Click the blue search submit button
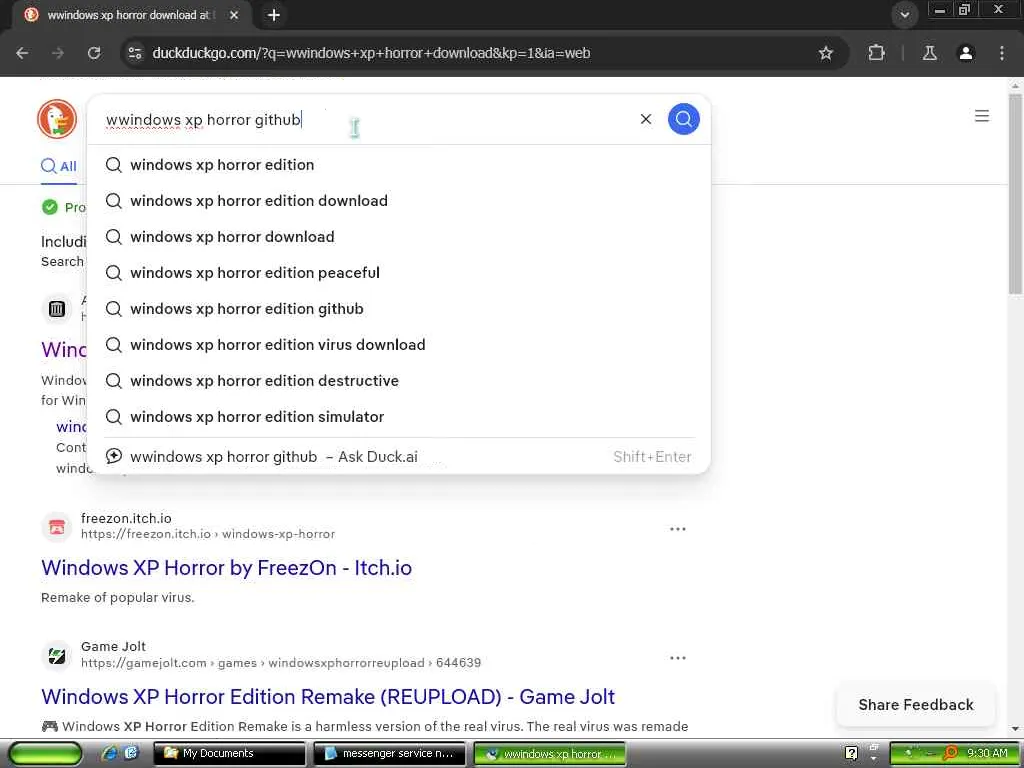The height and width of the screenshot is (768, 1024). pyautogui.click(x=683, y=120)
